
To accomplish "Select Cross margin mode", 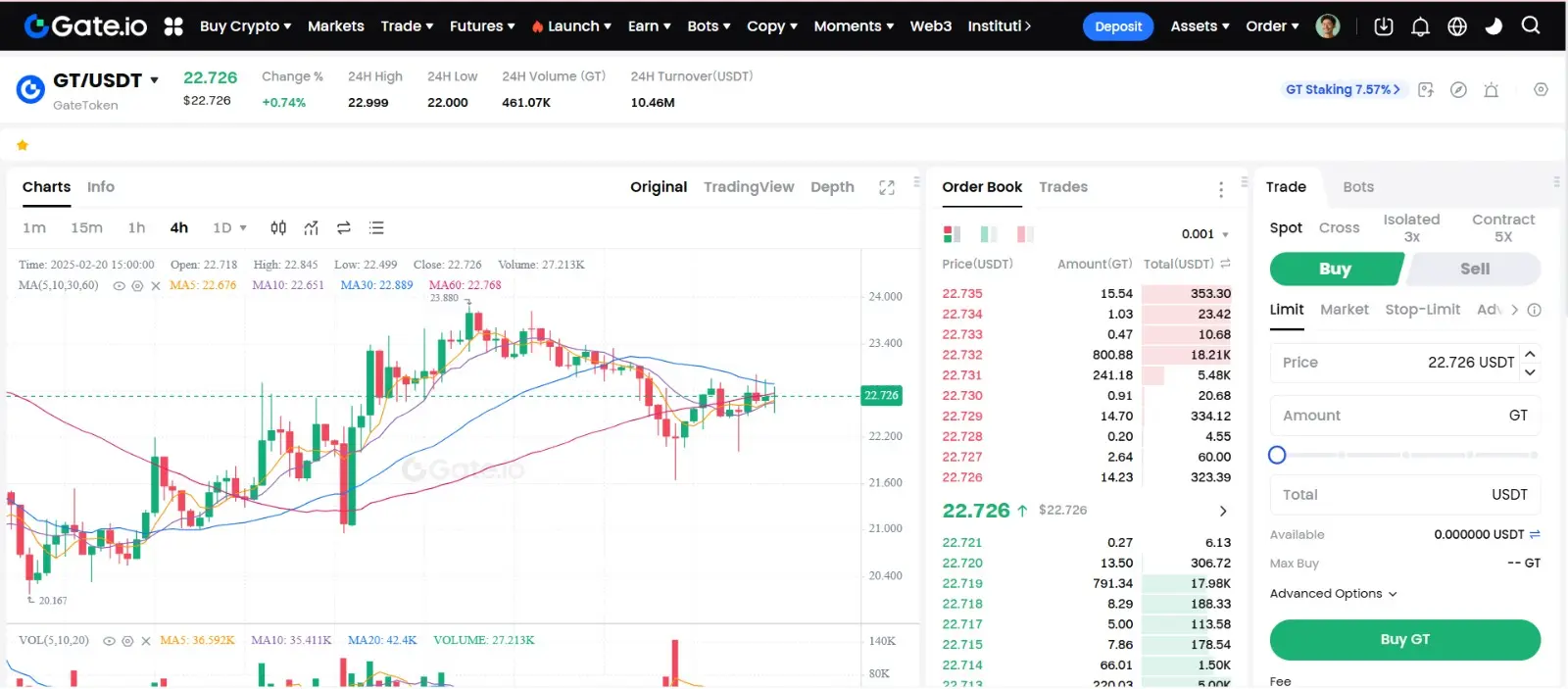I will (x=1339, y=227).
